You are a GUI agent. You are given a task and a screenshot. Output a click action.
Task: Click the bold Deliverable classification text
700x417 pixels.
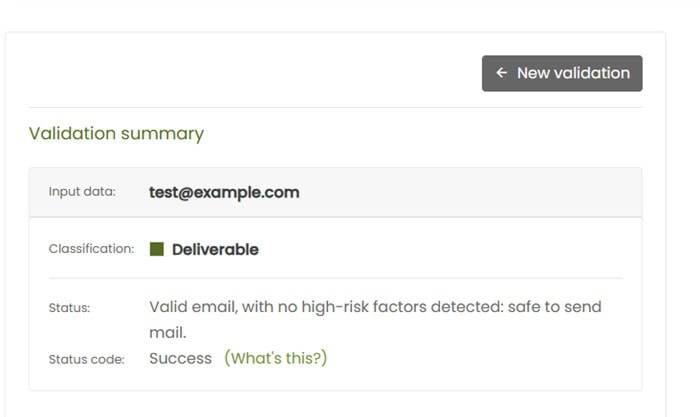(215, 250)
